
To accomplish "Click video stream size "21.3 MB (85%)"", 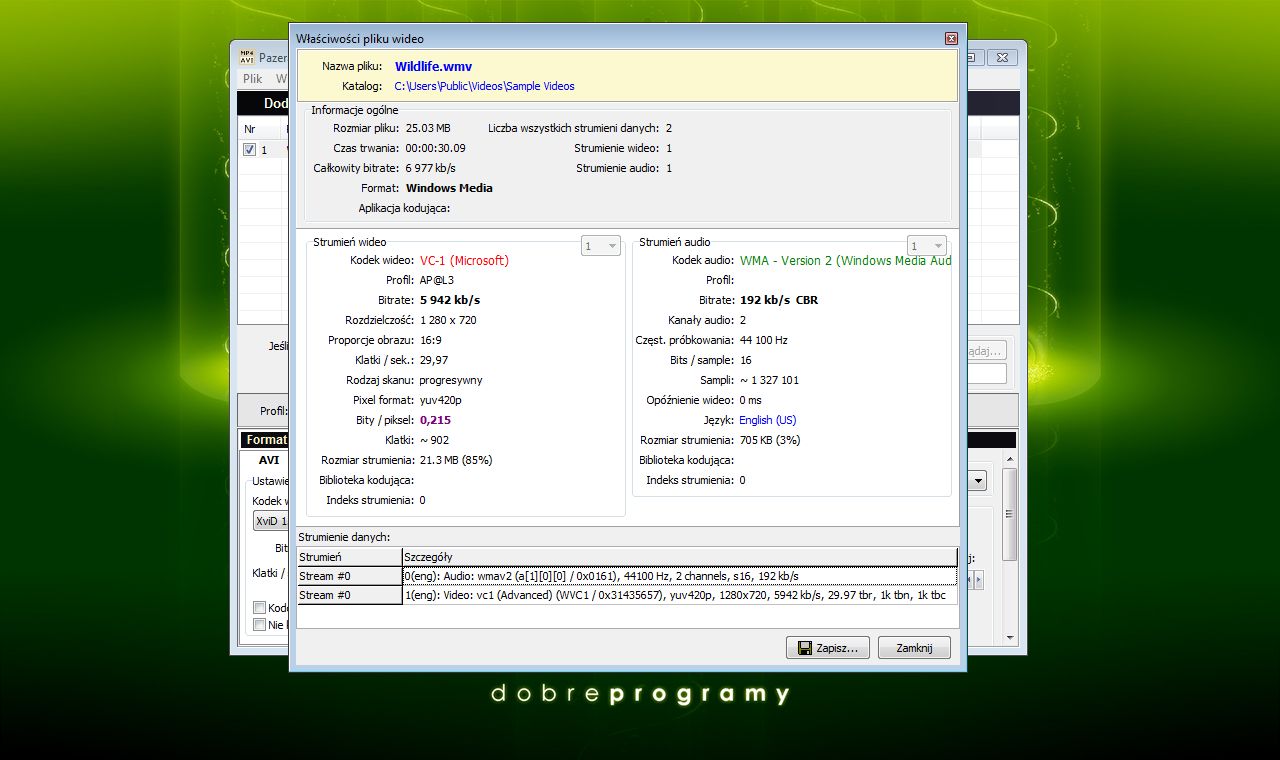I will 456,460.
